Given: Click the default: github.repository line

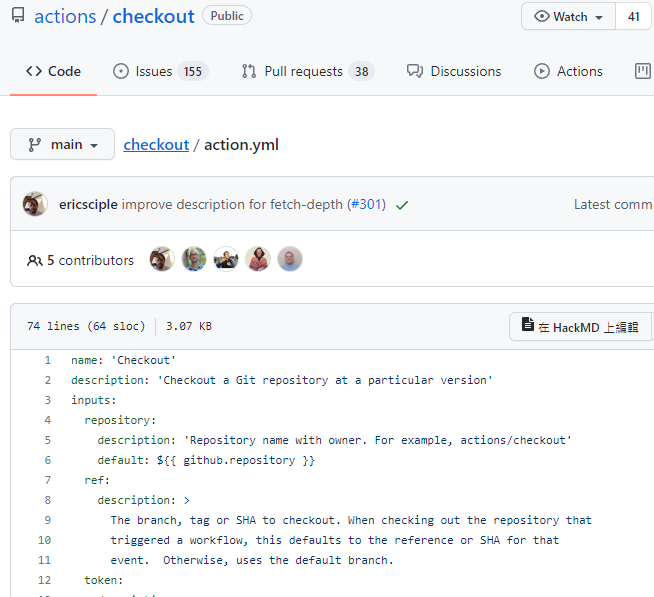Looking at the screenshot, I should click(x=206, y=460).
